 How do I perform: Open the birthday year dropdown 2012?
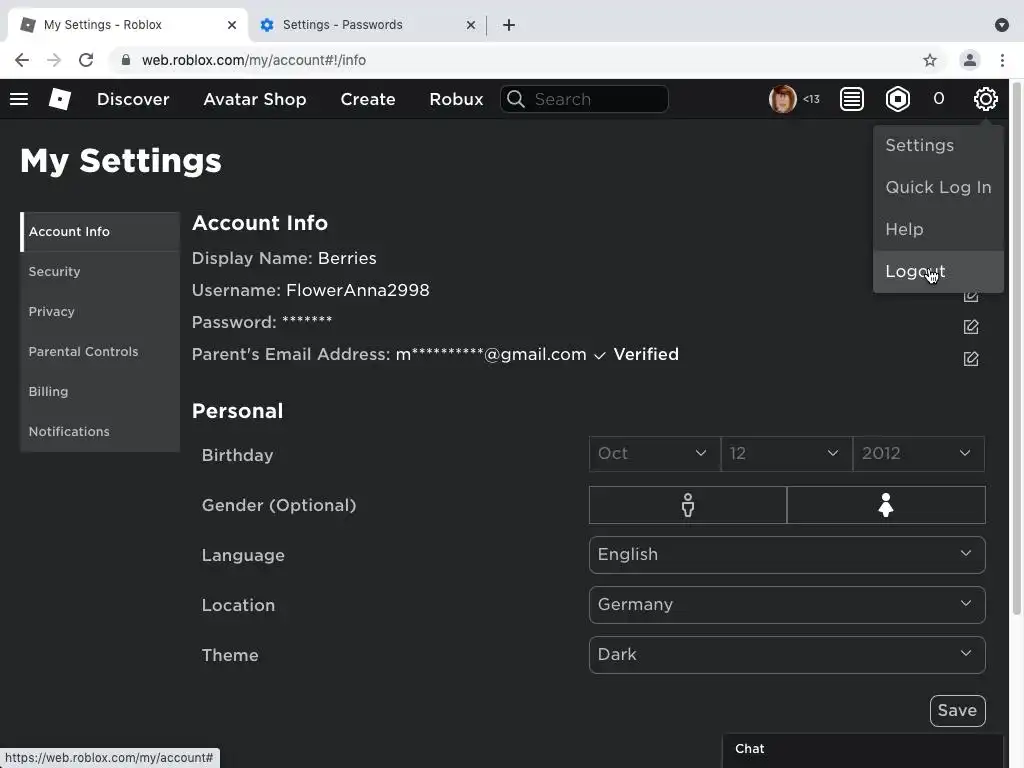(918, 453)
